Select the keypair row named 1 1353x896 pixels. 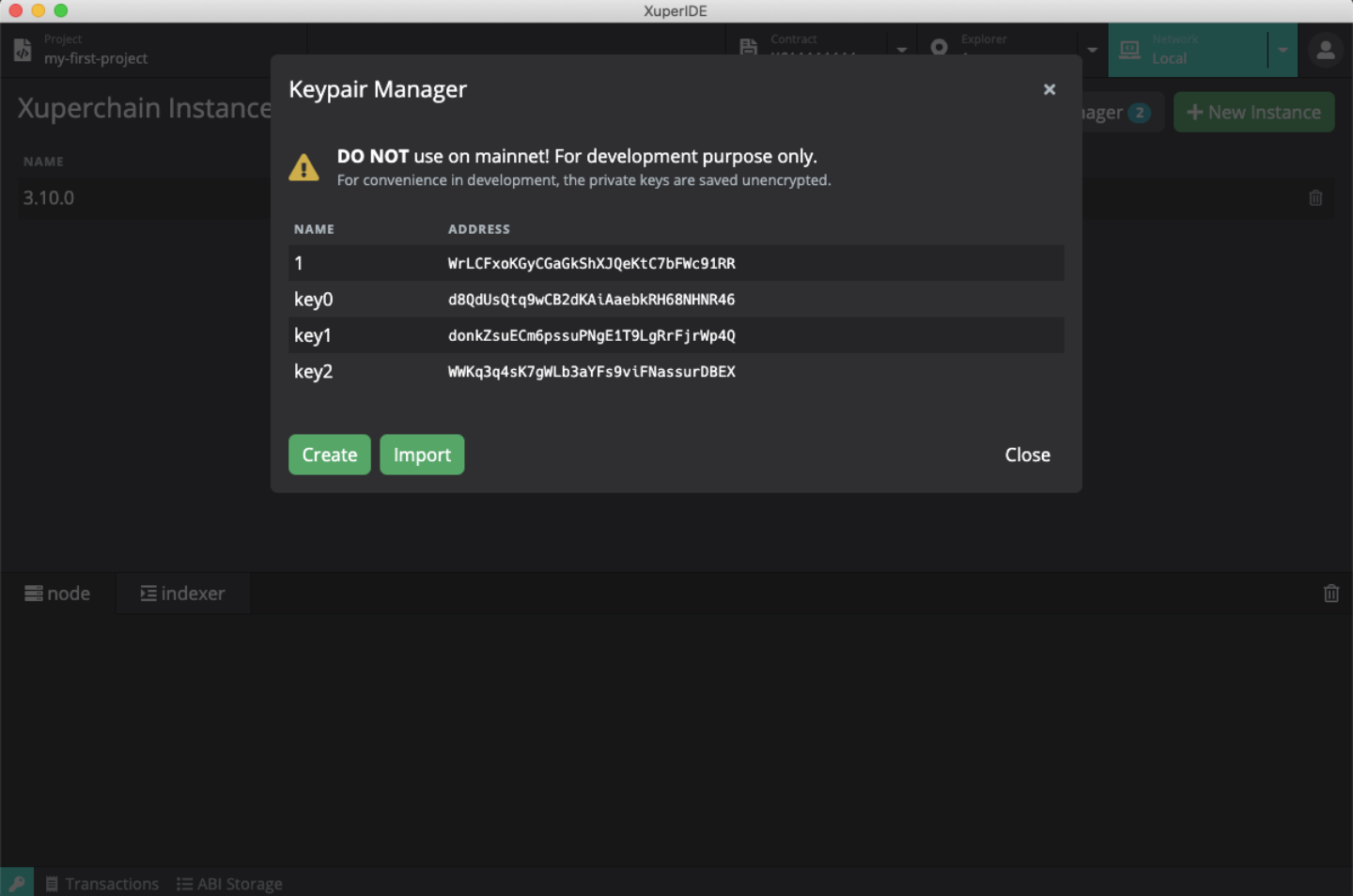676,263
